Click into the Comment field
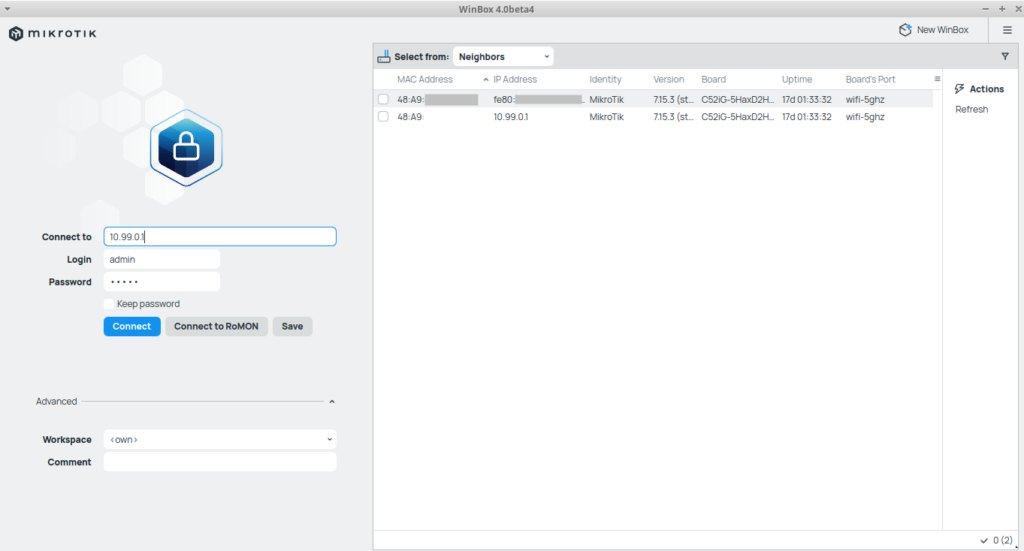Image resolution: width=1024 pixels, height=551 pixels. (220, 462)
